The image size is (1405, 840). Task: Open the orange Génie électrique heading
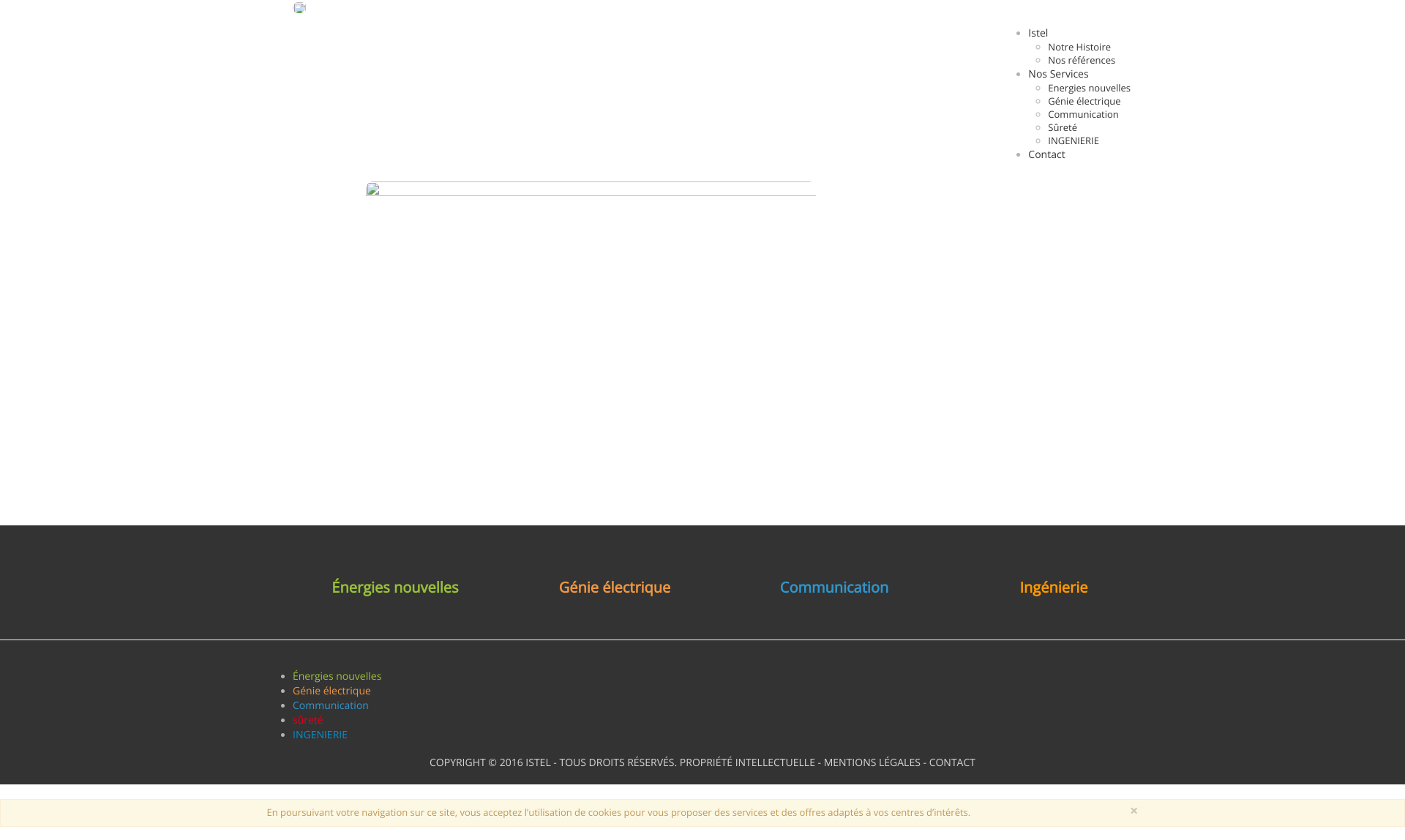[x=615, y=587]
